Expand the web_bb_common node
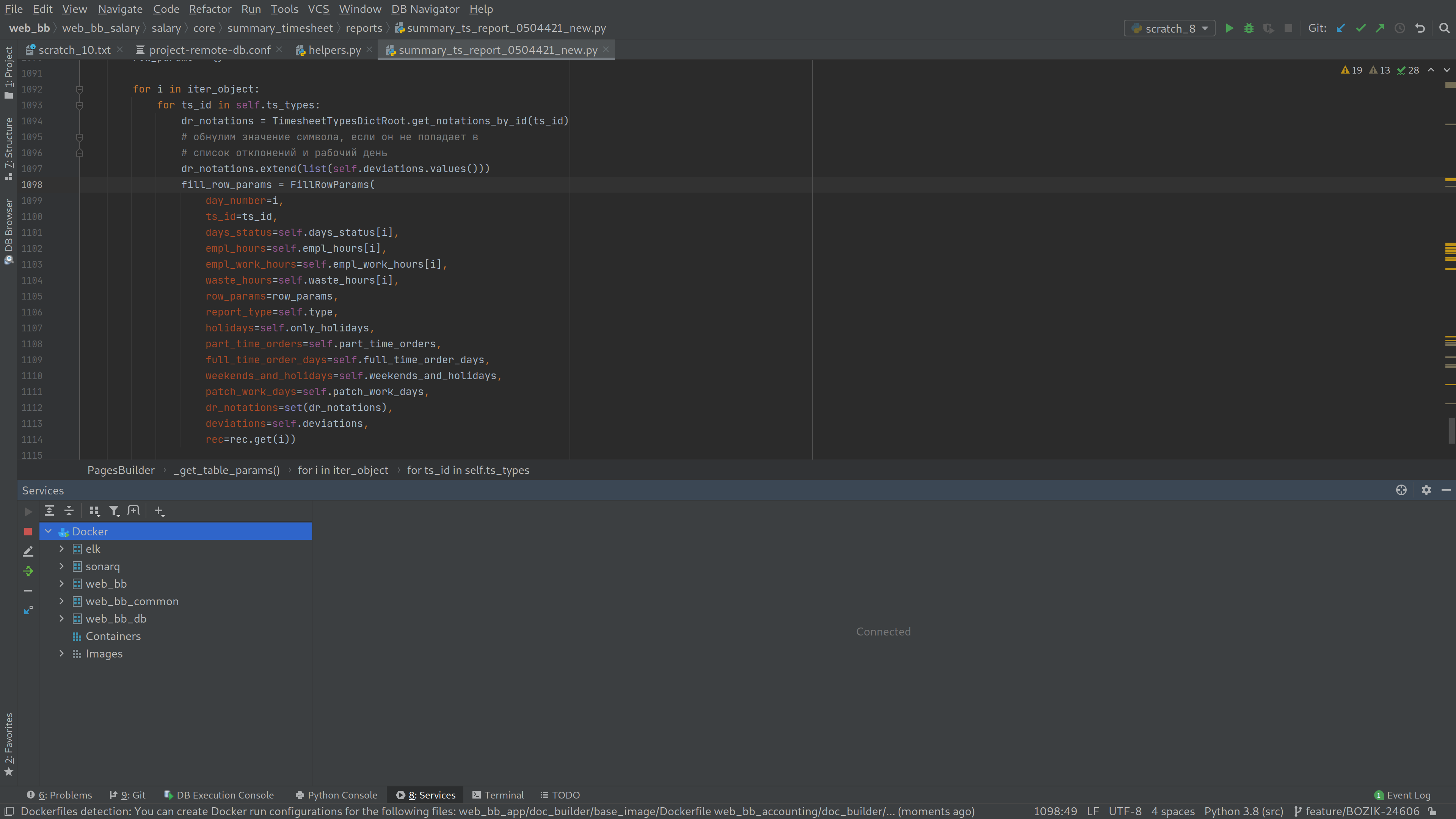 tap(61, 601)
